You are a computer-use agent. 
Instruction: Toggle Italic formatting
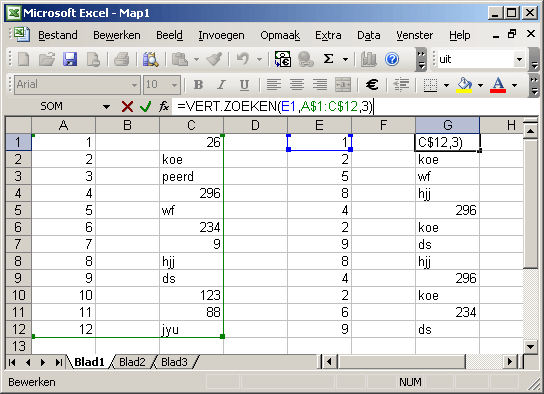(221, 85)
